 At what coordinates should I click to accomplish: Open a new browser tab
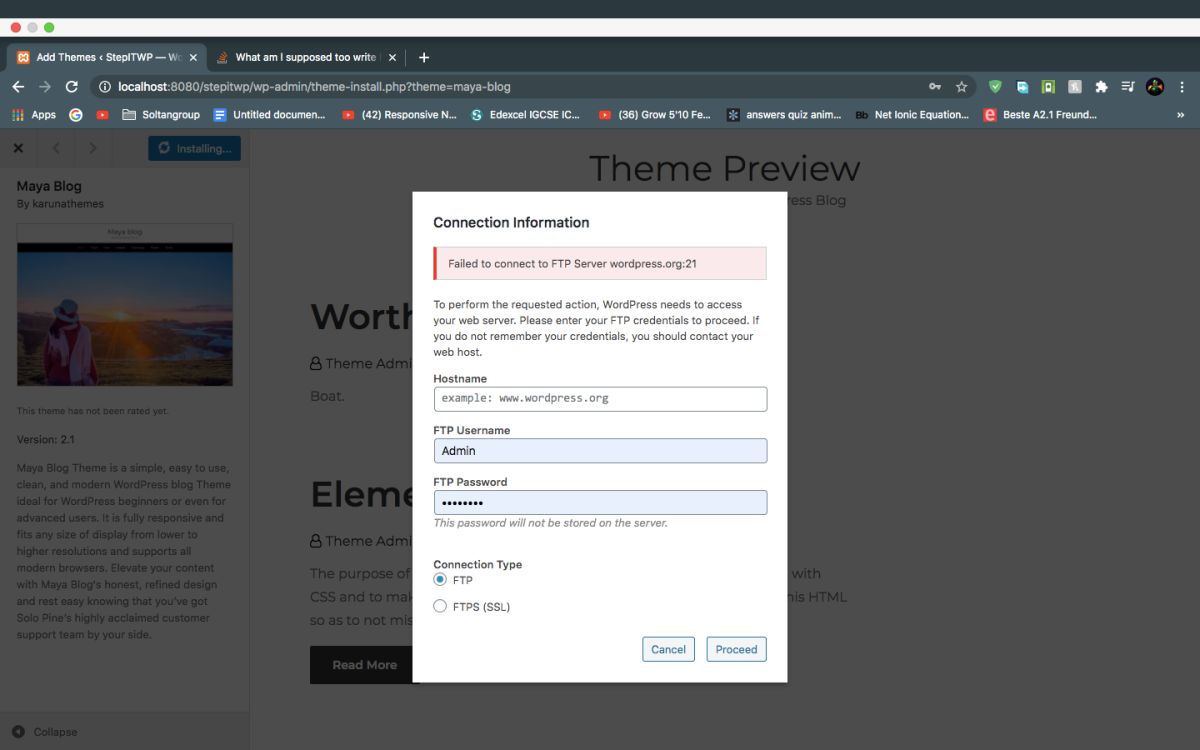coord(424,57)
